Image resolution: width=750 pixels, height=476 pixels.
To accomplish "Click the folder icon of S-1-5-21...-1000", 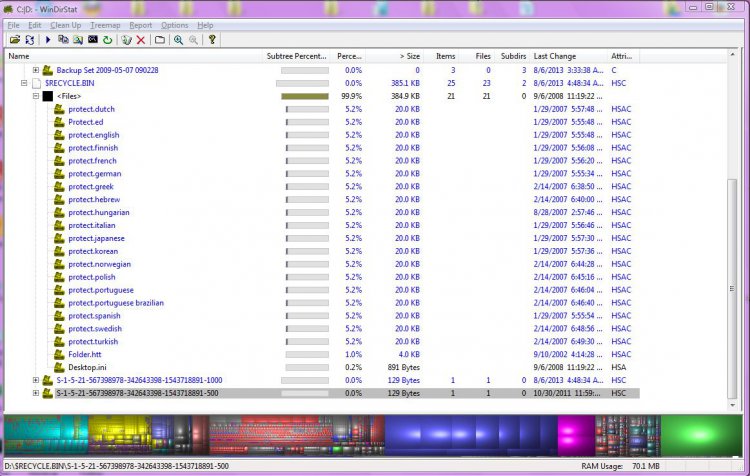I will tap(47, 380).
